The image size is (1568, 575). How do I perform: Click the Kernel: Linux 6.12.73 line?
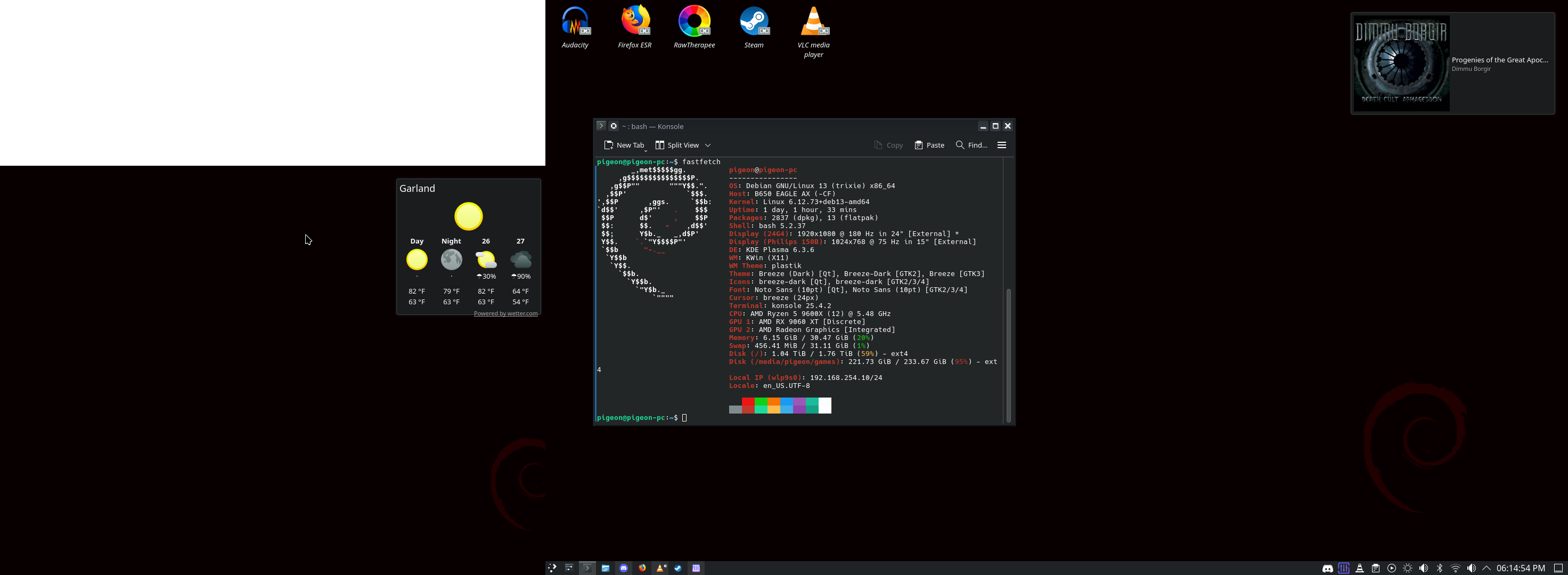pyautogui.click(x=799, y=201)
